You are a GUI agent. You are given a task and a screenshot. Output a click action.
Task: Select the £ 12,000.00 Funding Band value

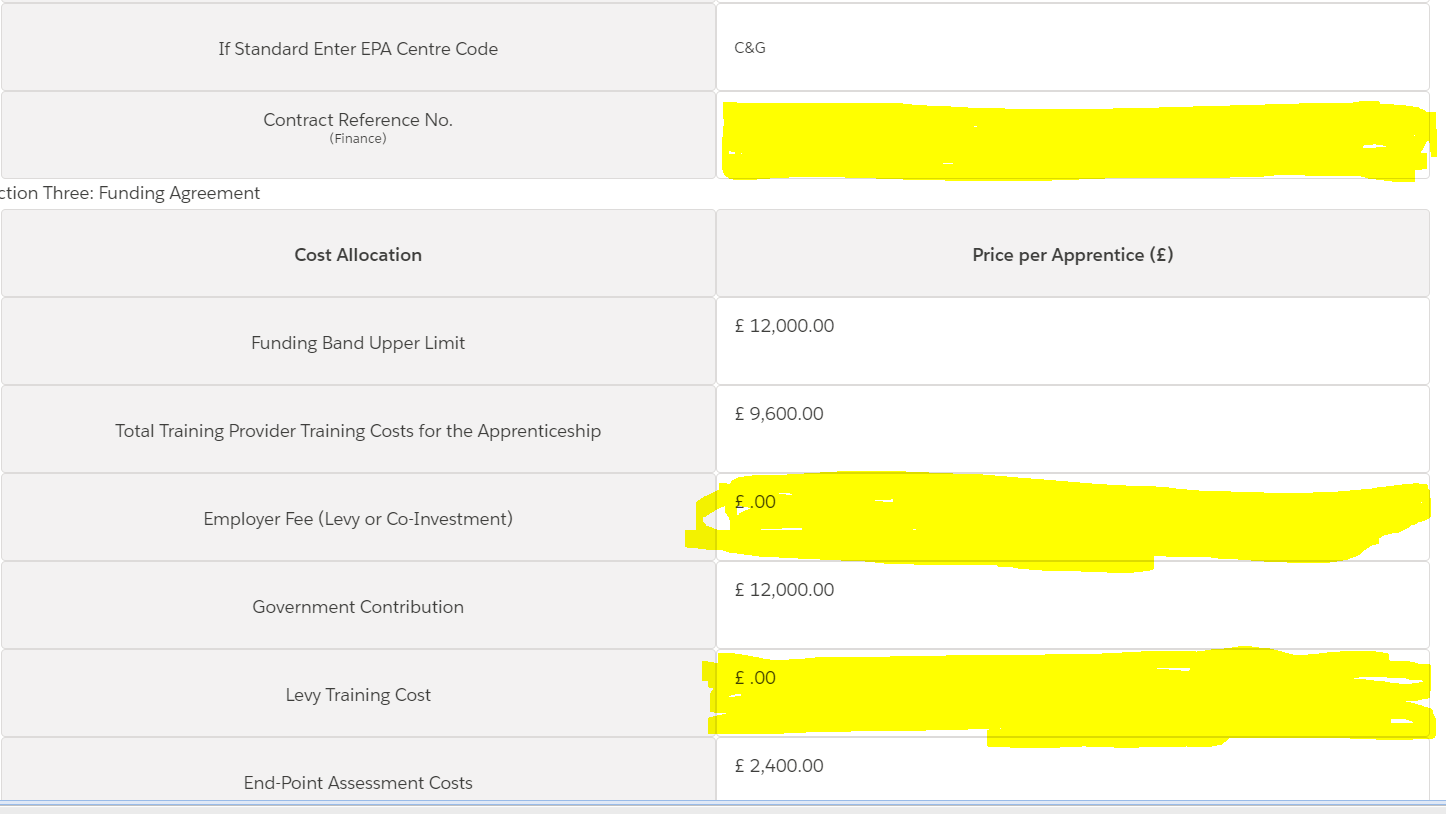coord(784,326)
